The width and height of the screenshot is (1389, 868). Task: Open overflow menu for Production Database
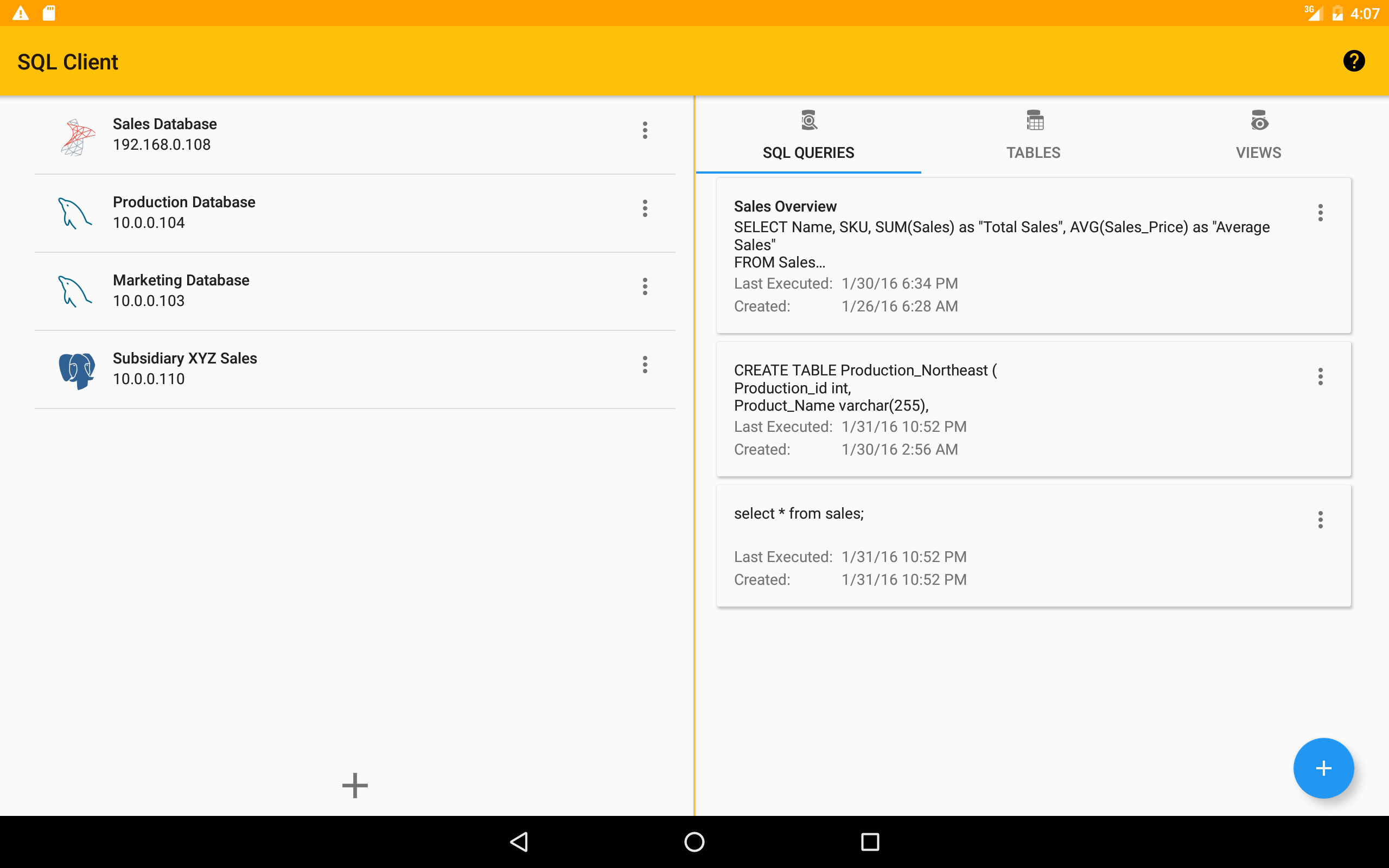pos(645,208)
